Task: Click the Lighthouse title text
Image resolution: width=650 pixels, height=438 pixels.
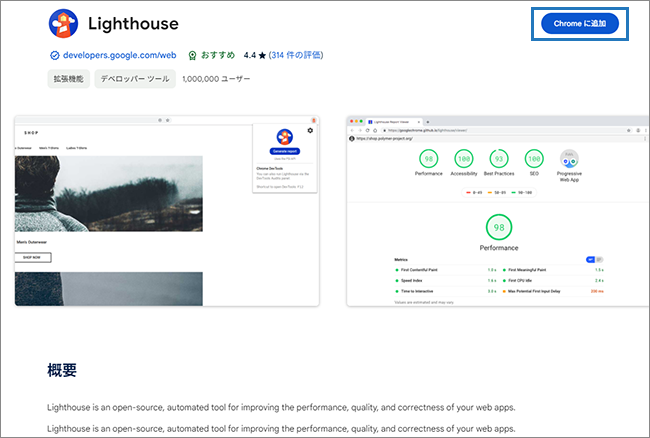Action: [x=133, y=24]
